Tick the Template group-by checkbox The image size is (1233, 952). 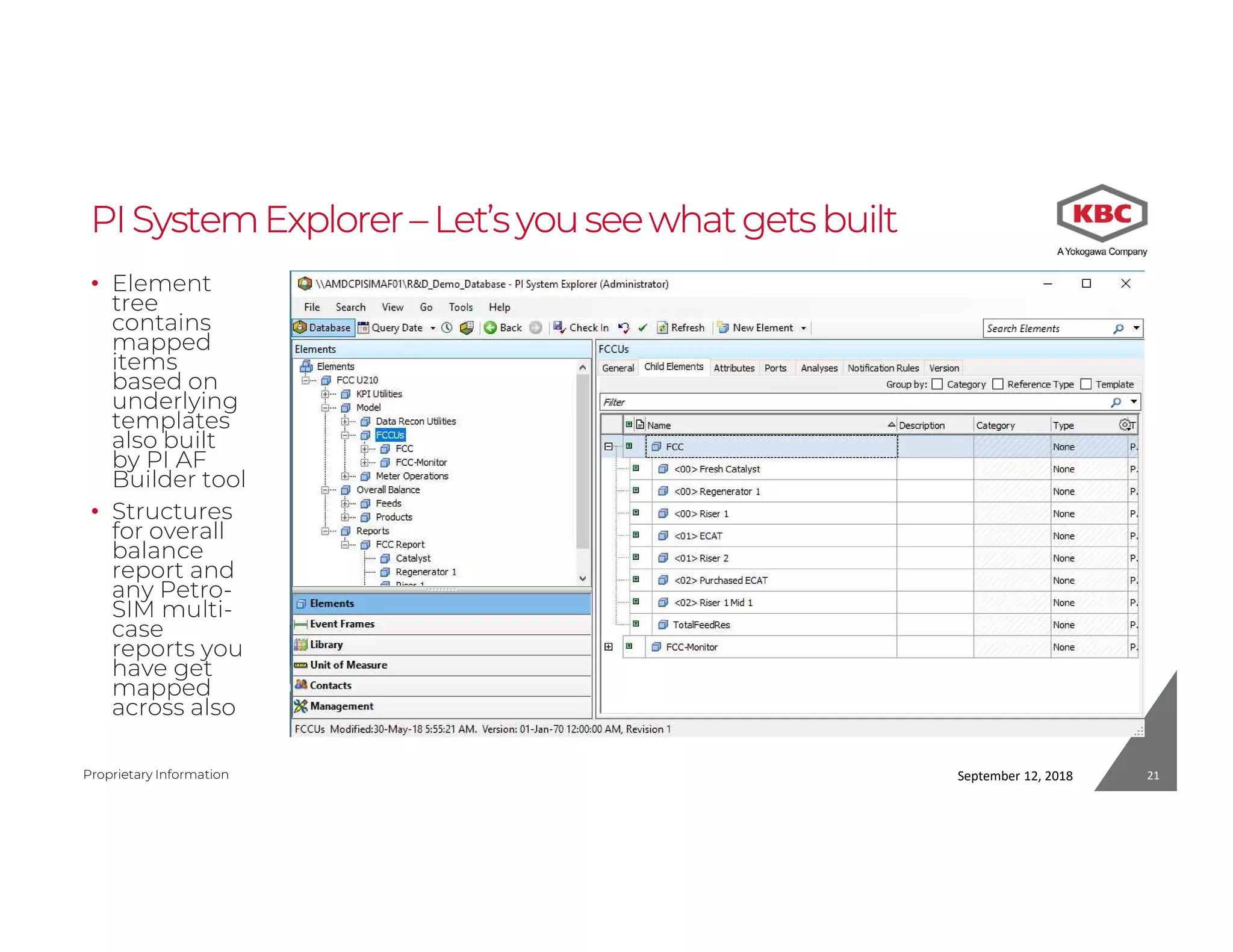pyautogui.click(x=1086, y=384)
